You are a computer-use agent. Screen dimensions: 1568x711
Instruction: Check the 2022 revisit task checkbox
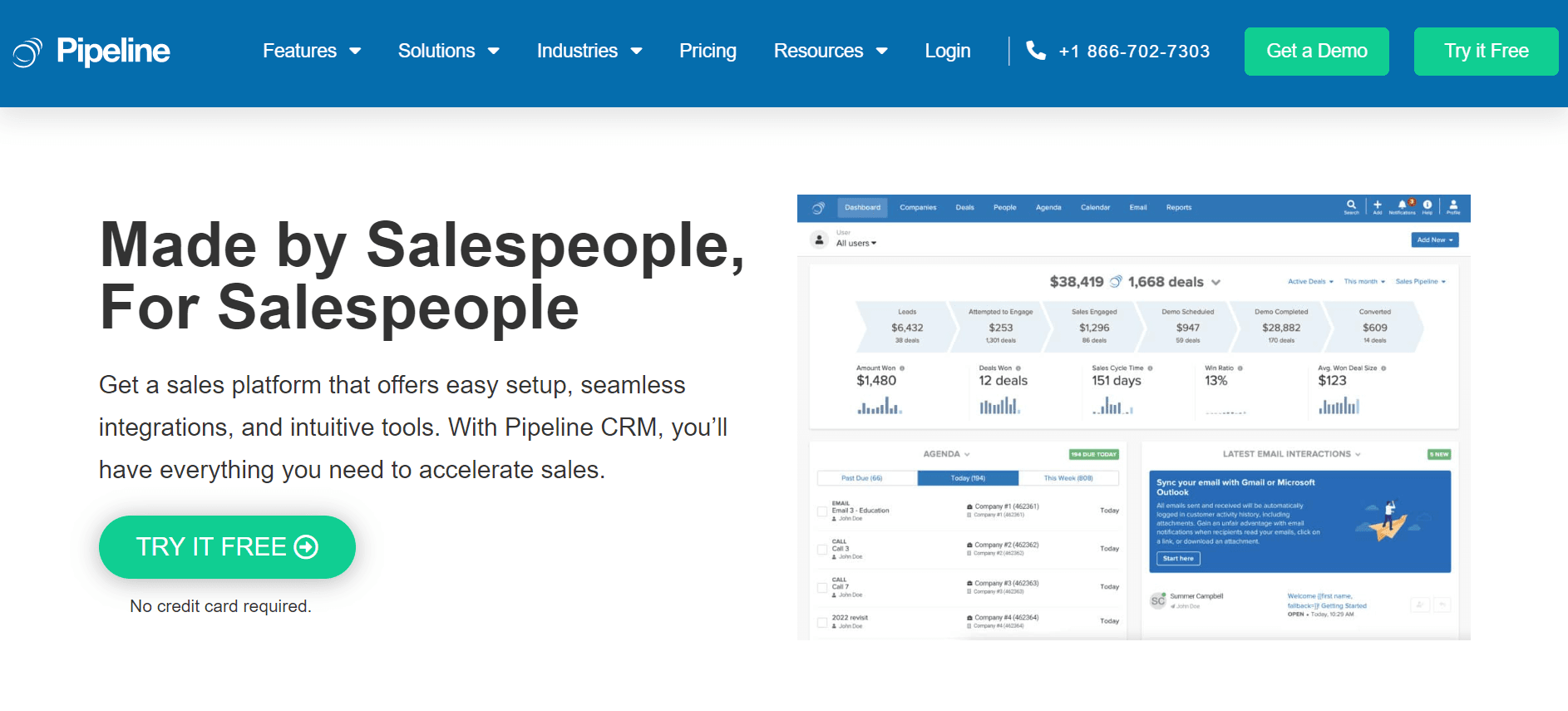(x=822, y=621)
